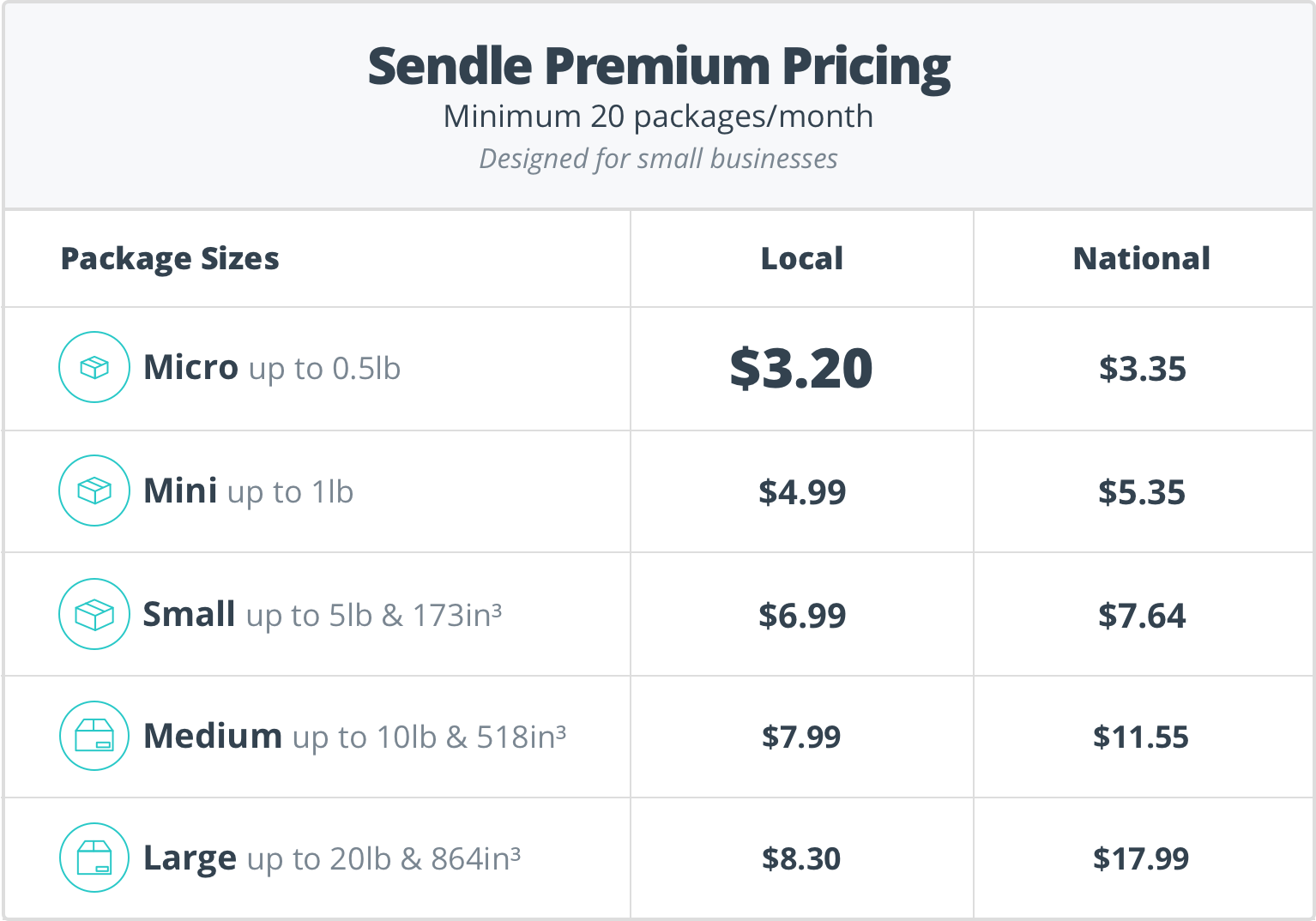
Task: Select the $5.35 Mini national price
Action: coord(1142,492)
